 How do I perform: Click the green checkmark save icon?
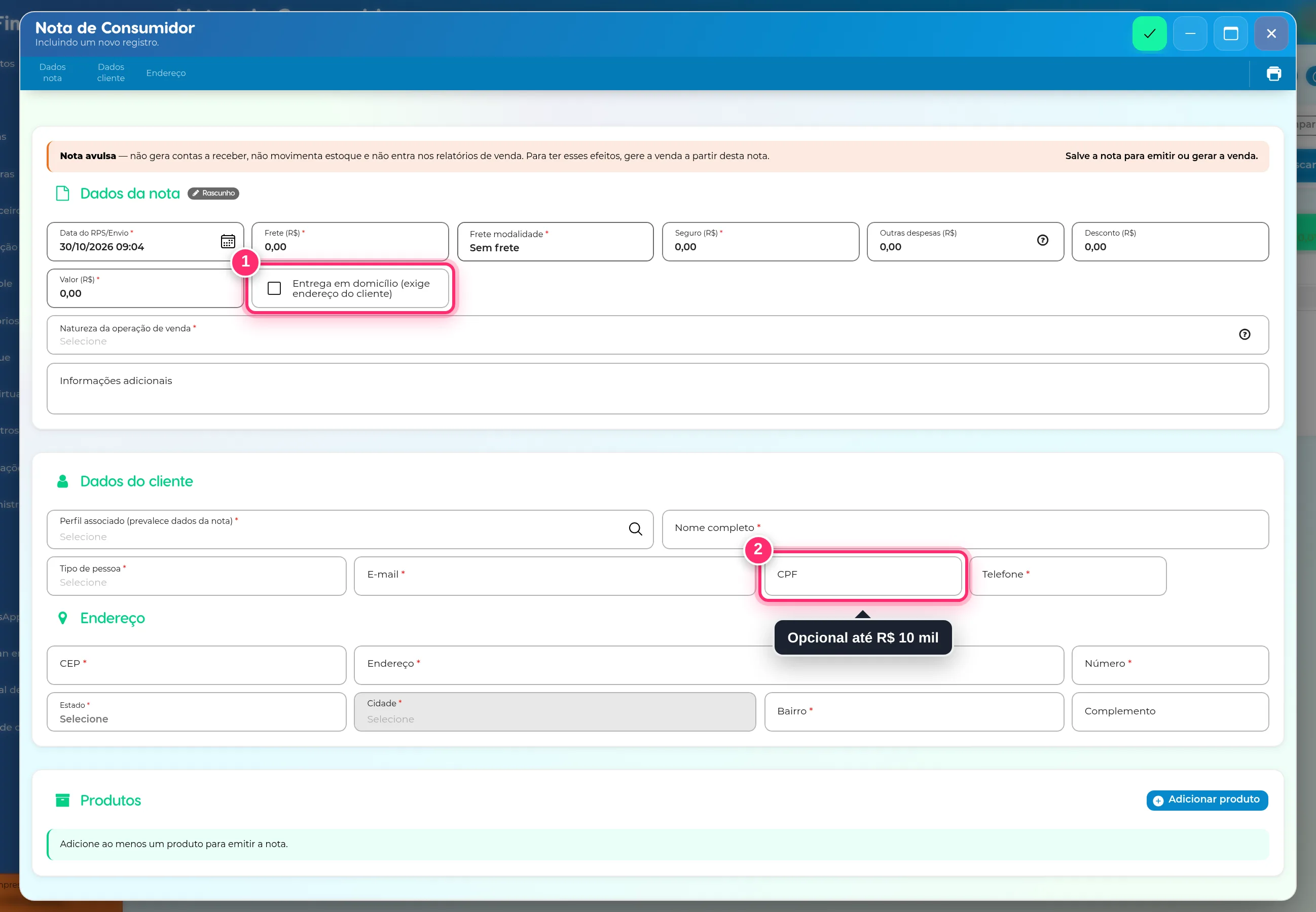click(x=1149, y=34)
